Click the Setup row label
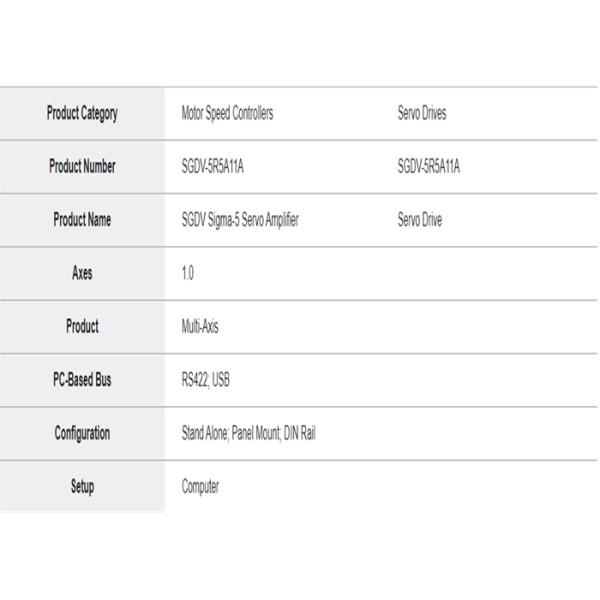Screen dimensions: 600x600 [82, 487]
